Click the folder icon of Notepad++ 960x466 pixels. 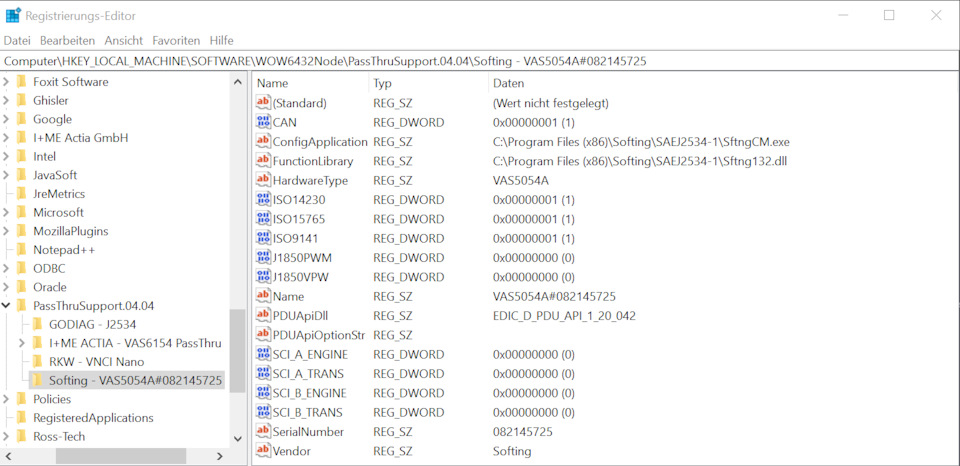21,249
